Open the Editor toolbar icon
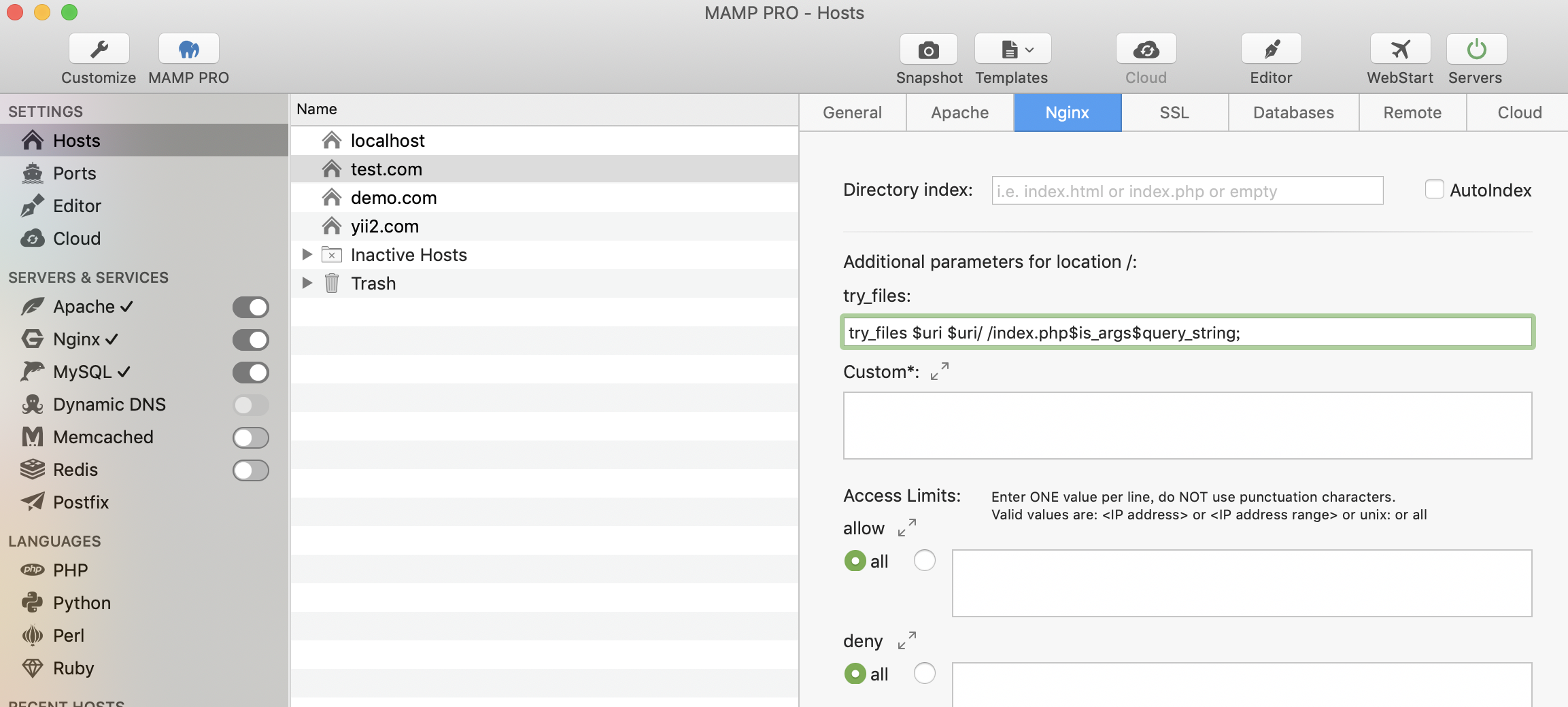The image size is (1568, 707). click(1271, 49)
